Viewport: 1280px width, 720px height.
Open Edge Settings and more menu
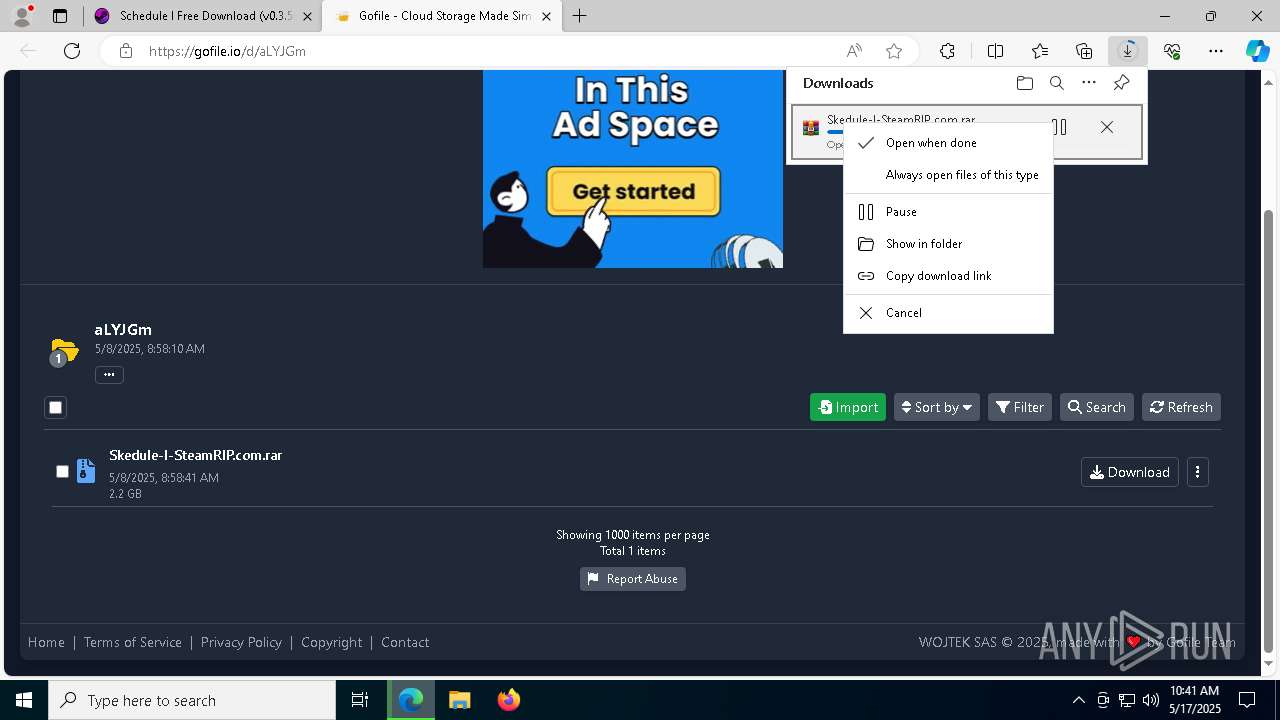click(x=1216, y=51)
